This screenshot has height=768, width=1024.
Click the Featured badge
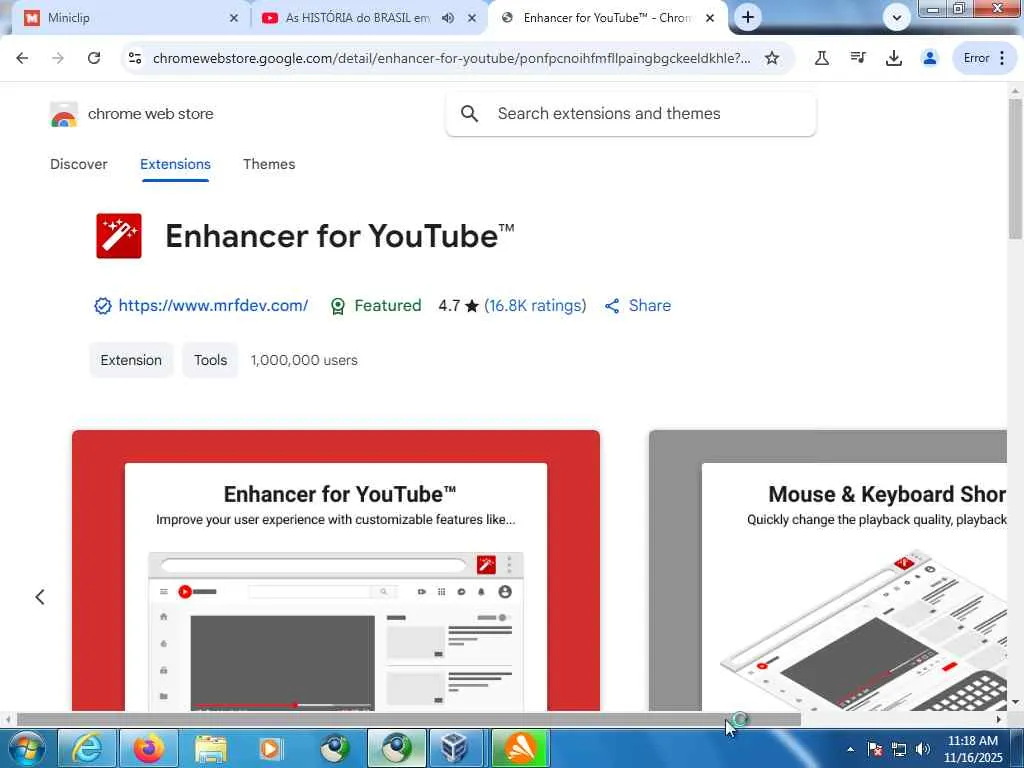click(376, 306)
